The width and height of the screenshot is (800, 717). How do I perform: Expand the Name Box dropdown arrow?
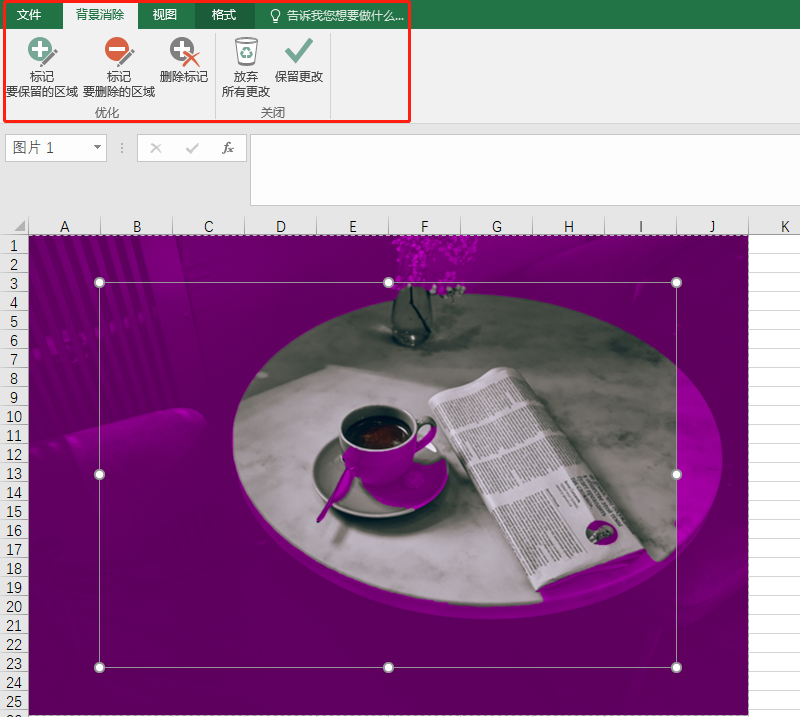(x=97, y=147)
